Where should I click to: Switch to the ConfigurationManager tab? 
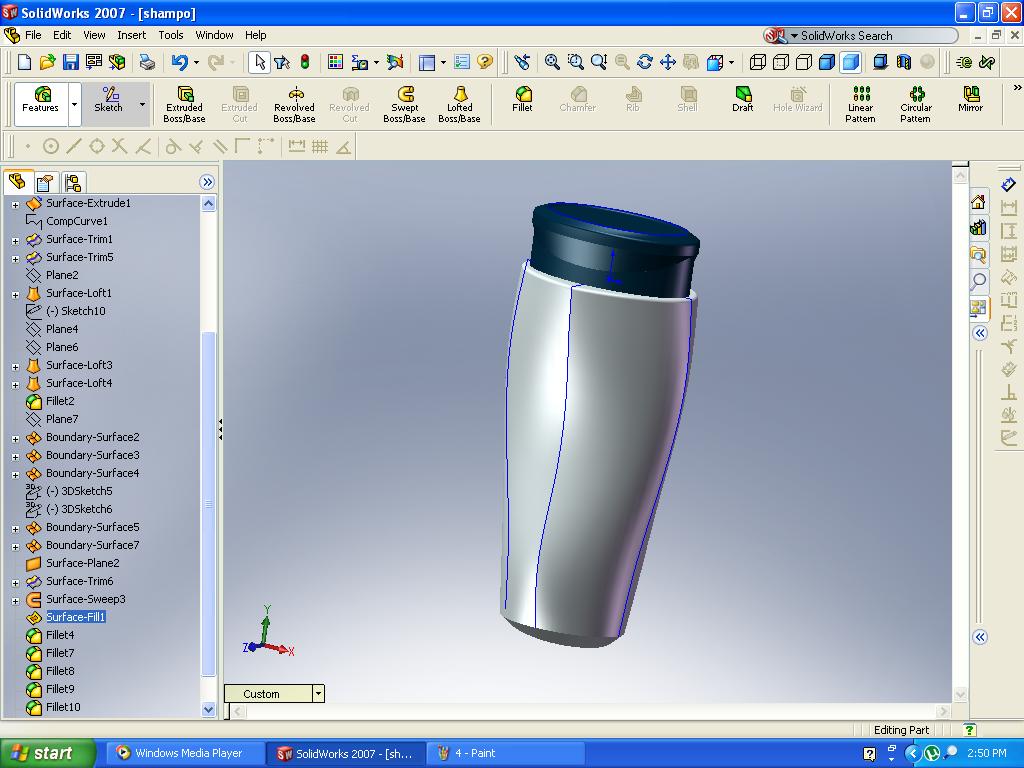[72, 182]
